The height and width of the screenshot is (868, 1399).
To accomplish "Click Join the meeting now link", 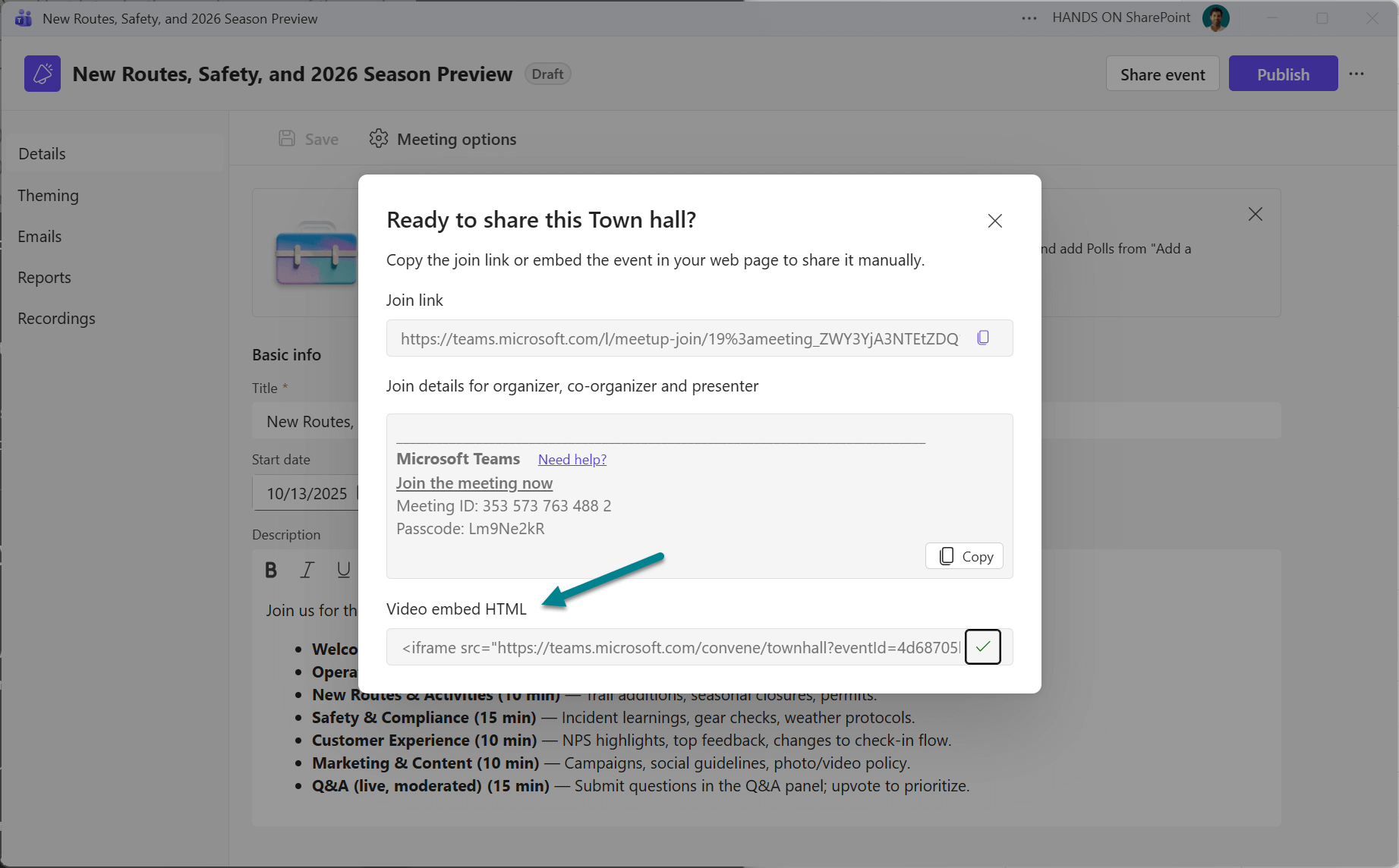I will coord(474,483).
